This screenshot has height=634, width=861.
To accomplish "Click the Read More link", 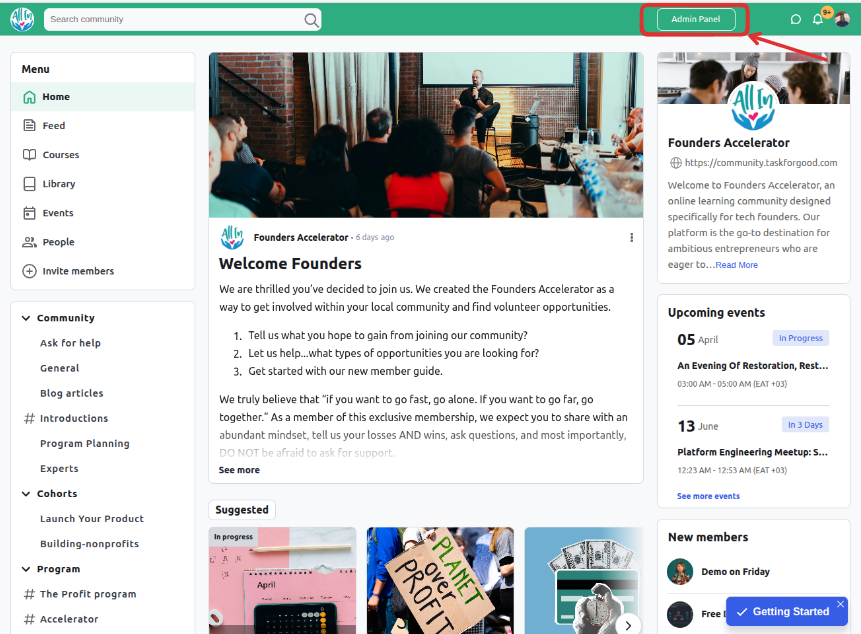I will [x=736, y=265].
